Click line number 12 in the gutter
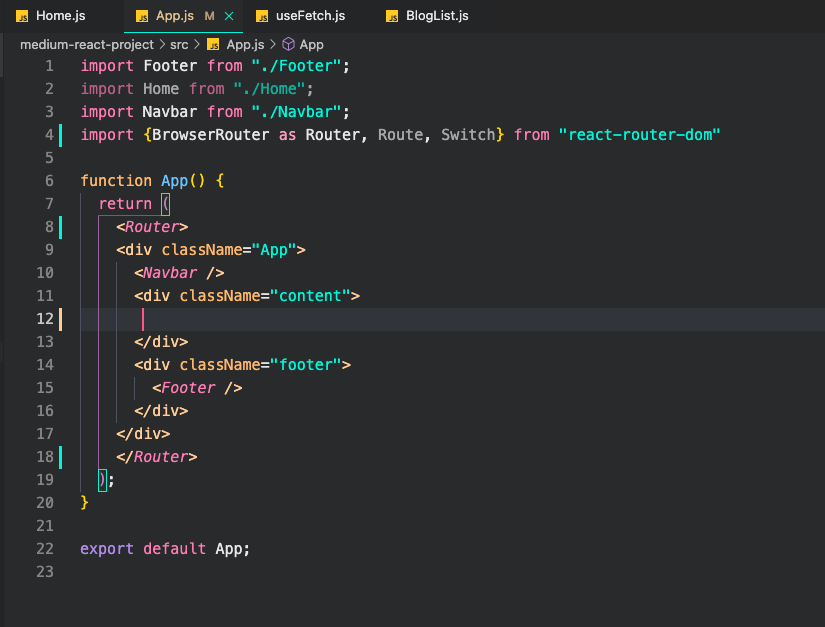Viewport: 825px width, 627px height. point(45,319)
